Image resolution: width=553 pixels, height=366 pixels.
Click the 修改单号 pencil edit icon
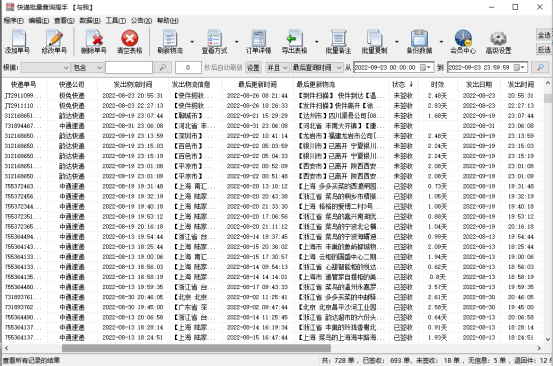click(x=54, y=42)
